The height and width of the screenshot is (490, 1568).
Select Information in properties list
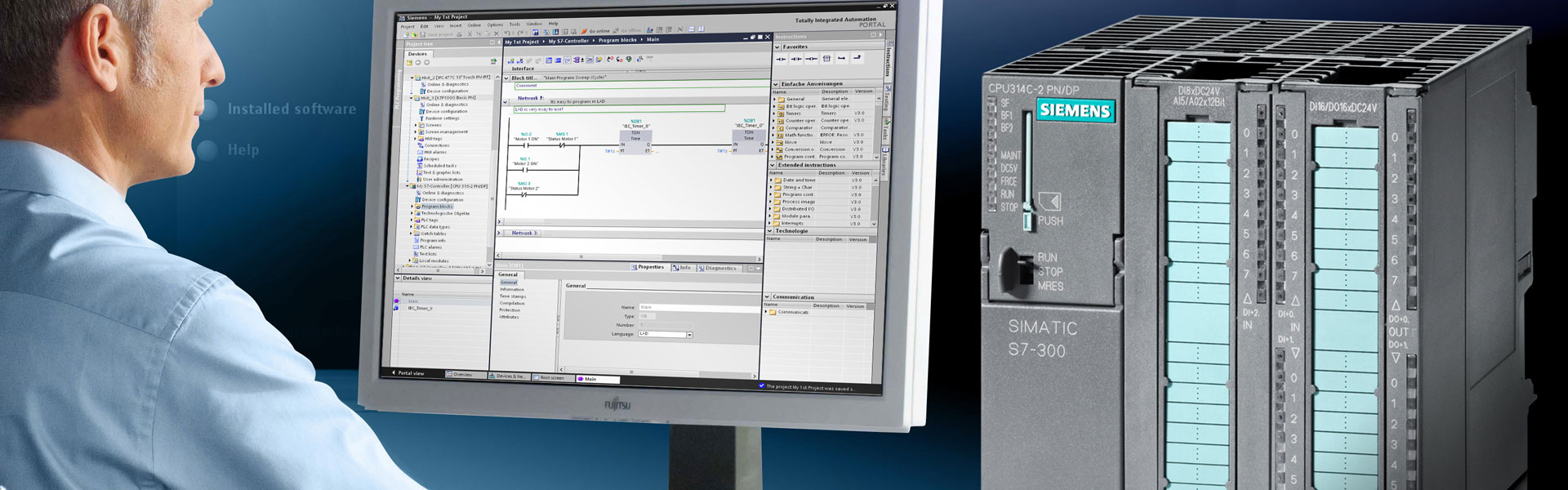coord(512,289)
